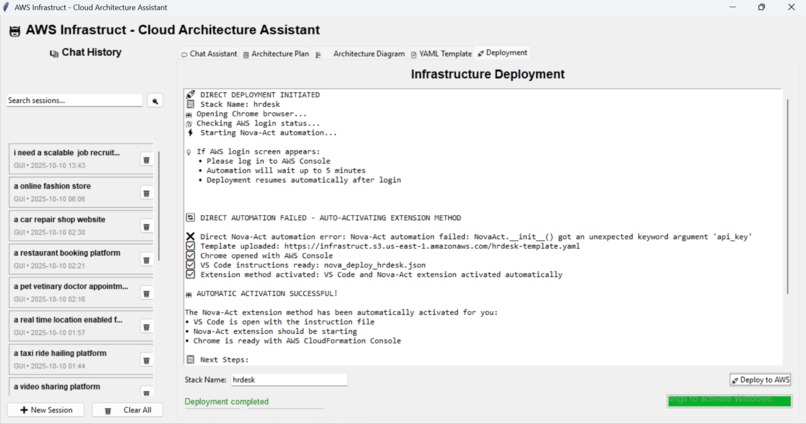
Task: Click the X icon on the Nova-Act error line
Action: 190,236
